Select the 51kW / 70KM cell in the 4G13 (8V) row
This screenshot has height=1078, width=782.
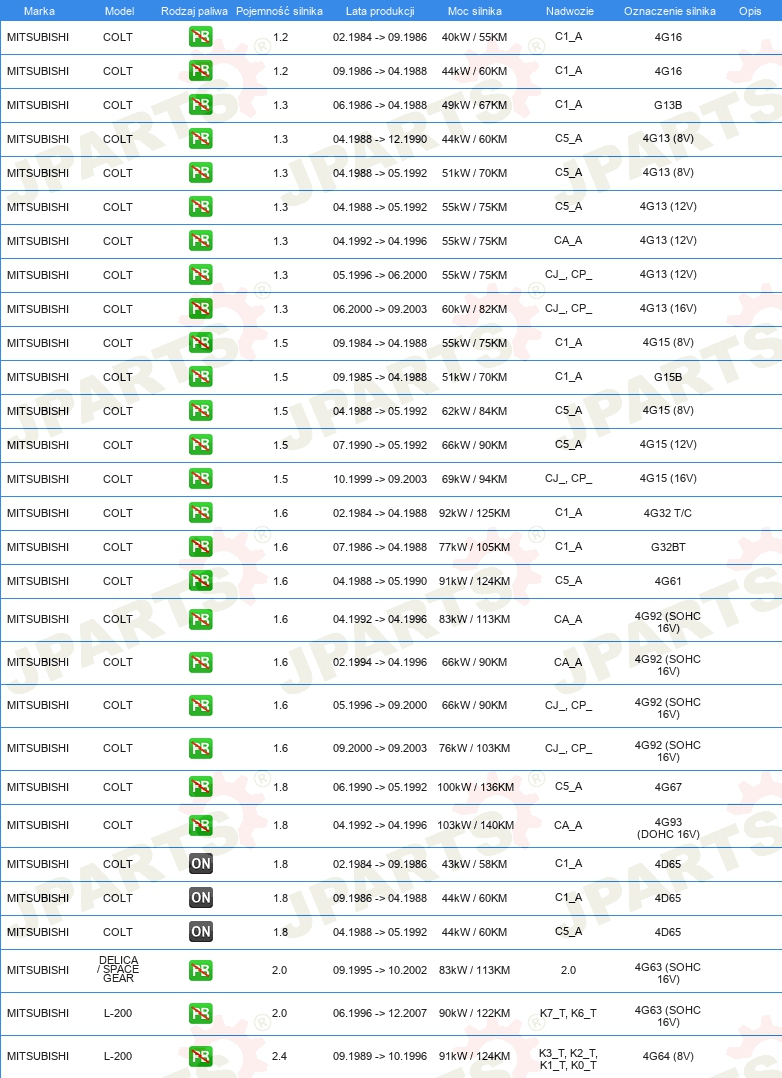(475, 173)
